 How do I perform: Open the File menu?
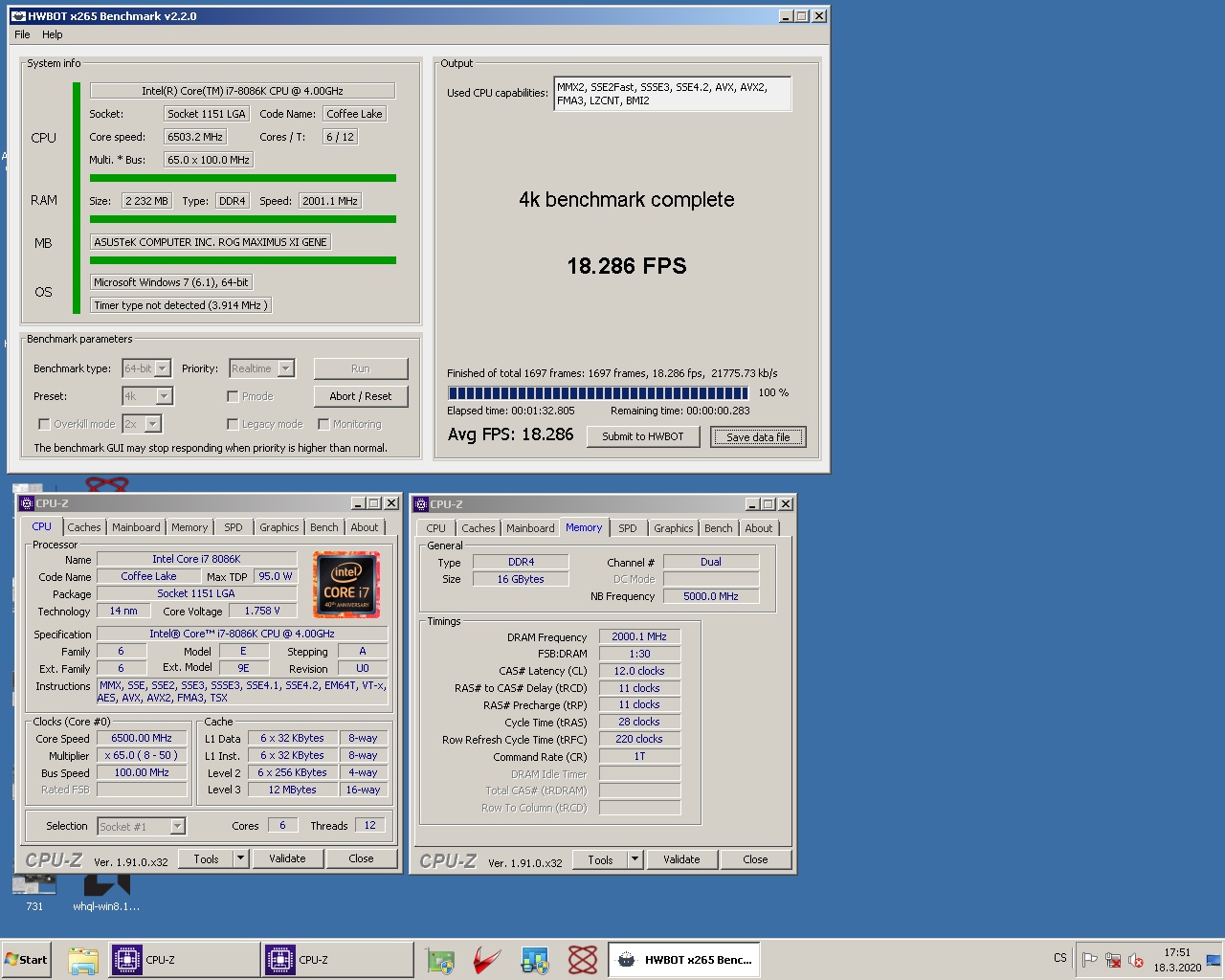point(22,34)
